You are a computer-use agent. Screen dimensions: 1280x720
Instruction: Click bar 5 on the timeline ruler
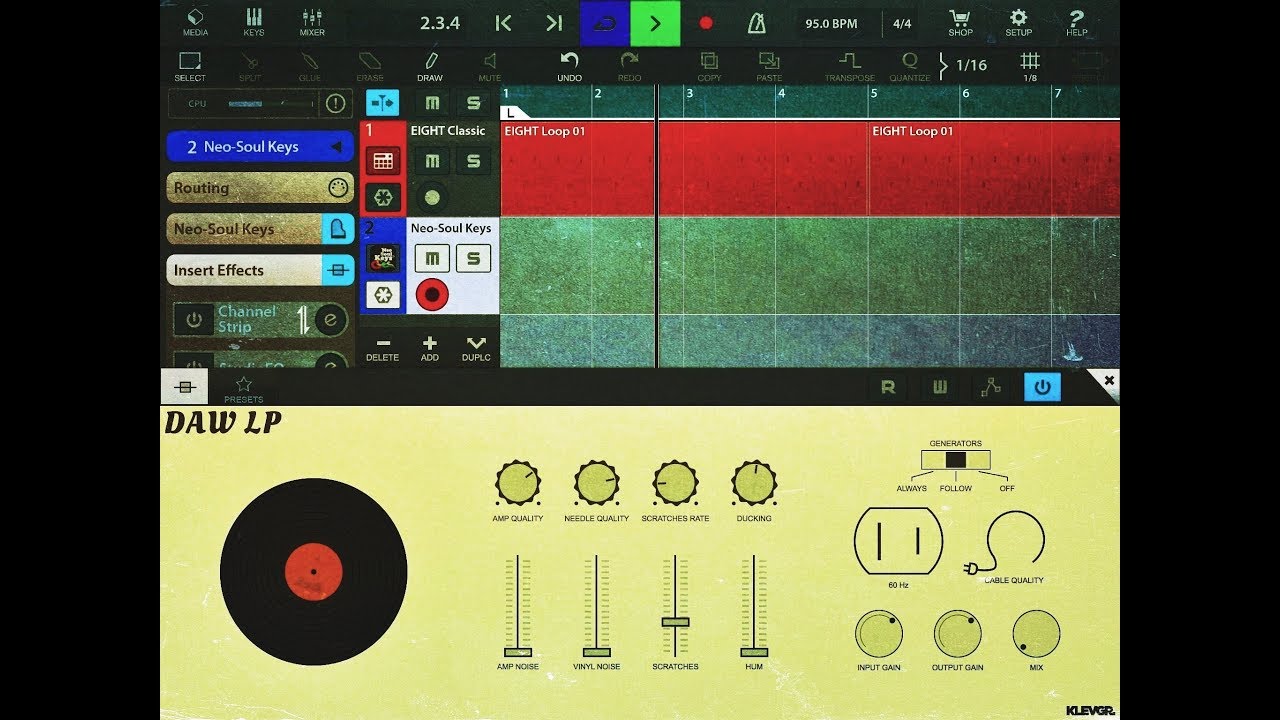873,94
